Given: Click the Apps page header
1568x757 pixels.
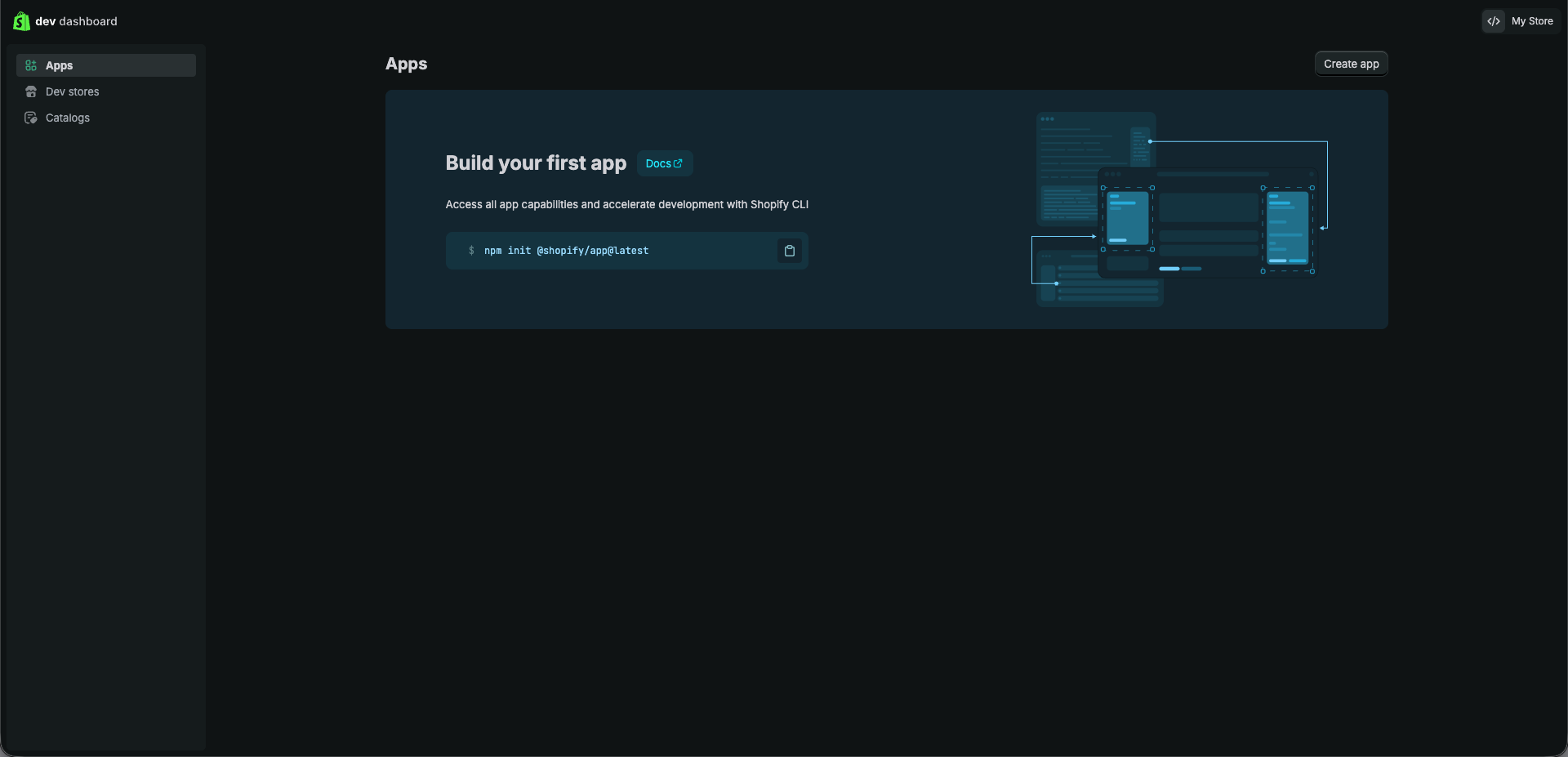Looking at the screenshot, I should tap(406, 64).
